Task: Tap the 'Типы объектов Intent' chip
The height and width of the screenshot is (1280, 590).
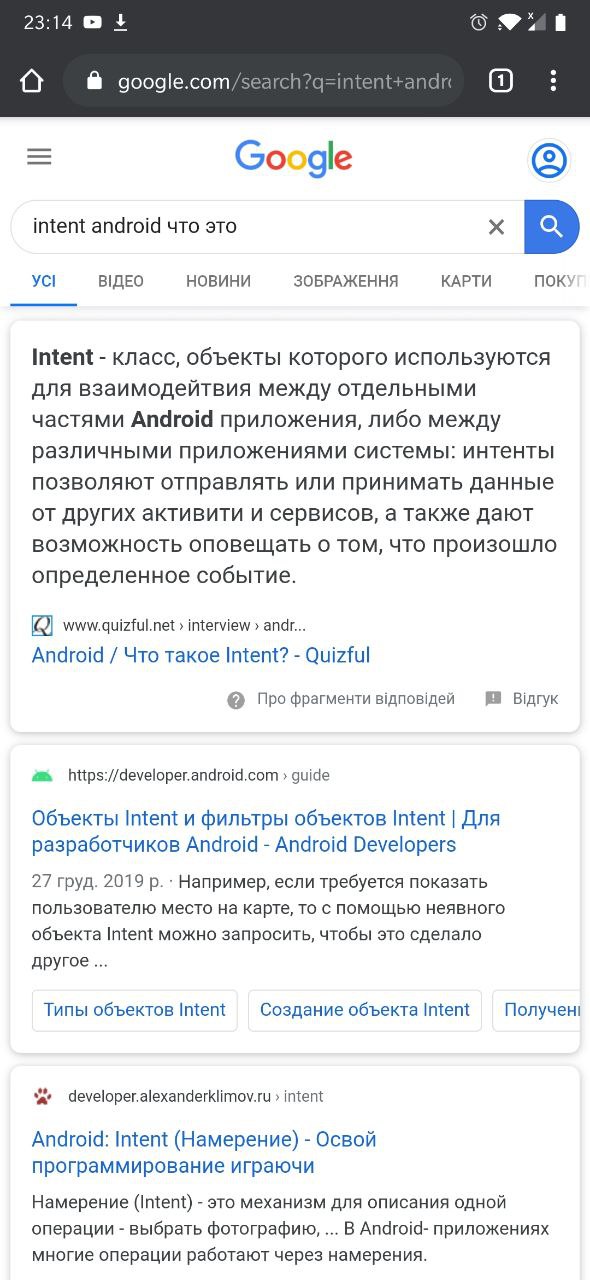Action: pyautogui.click(x=135, y=1010)
